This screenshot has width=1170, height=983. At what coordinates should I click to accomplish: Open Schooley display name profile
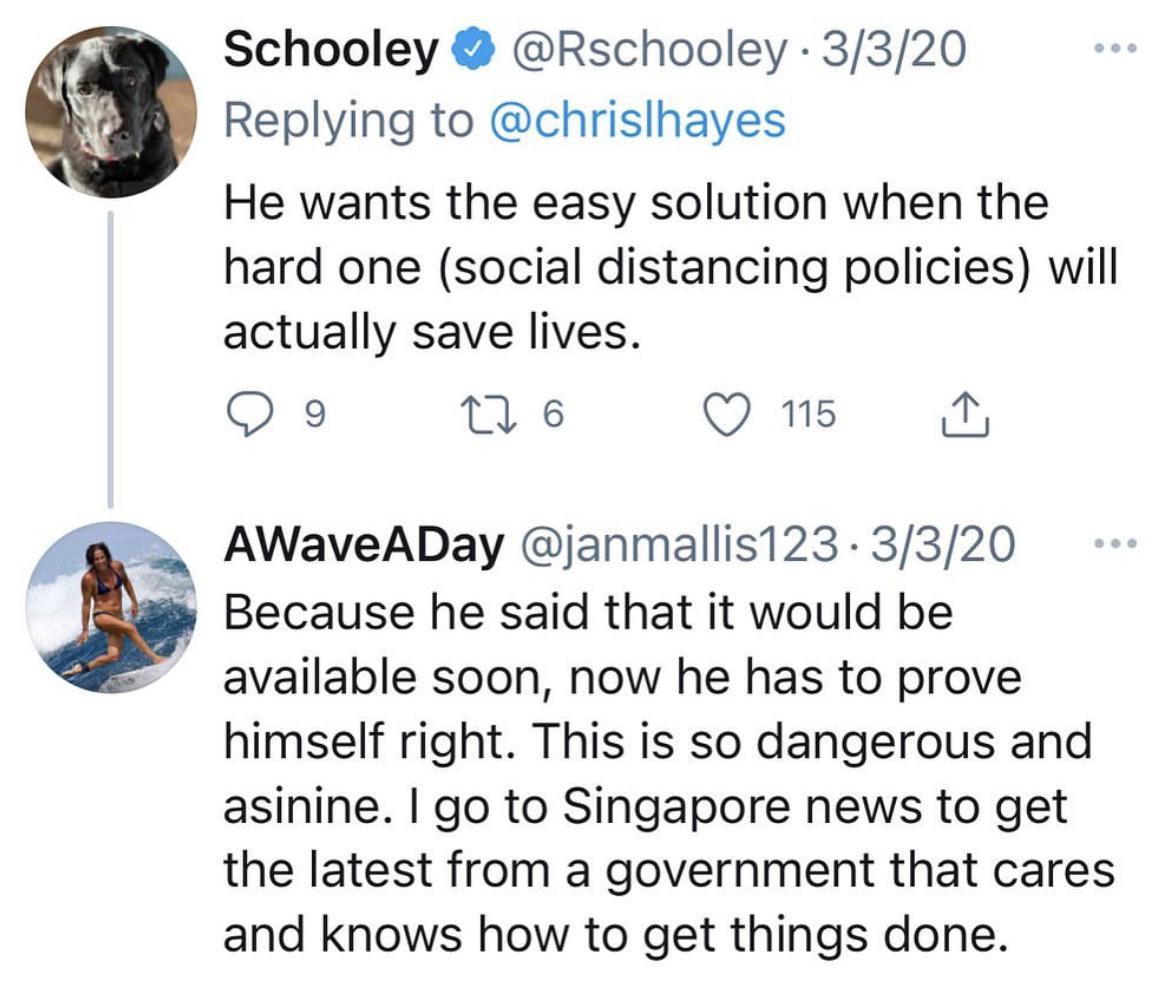[x=332, y=51]
